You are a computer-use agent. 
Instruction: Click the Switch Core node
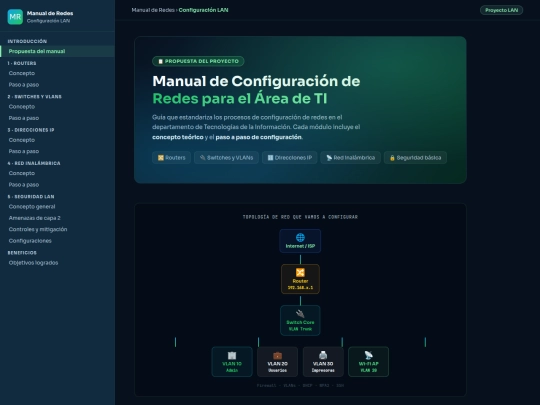tap(300, 320)
